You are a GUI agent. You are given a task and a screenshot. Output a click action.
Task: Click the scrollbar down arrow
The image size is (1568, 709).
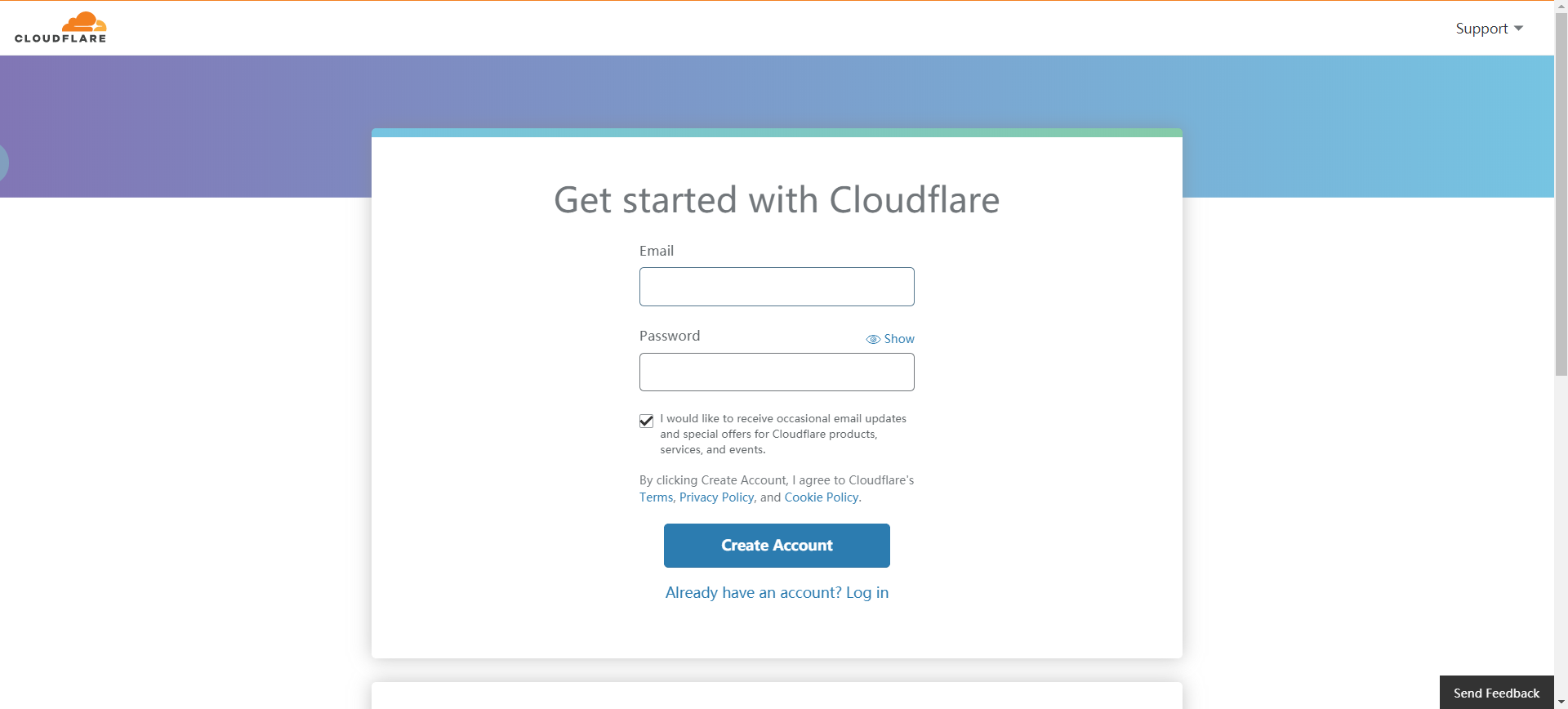tap(1561, 702)
